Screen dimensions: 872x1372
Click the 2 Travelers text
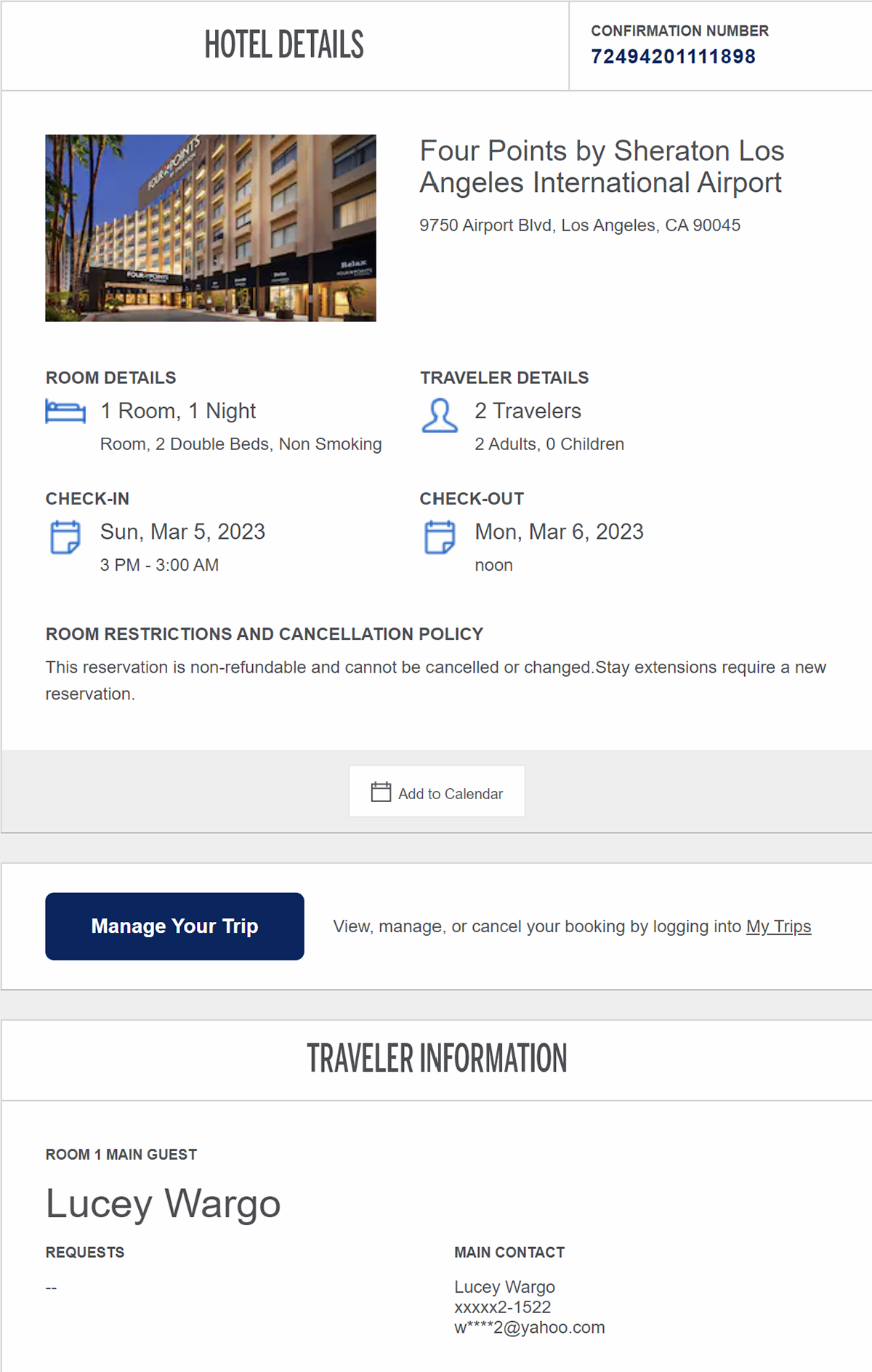point(528,411)
